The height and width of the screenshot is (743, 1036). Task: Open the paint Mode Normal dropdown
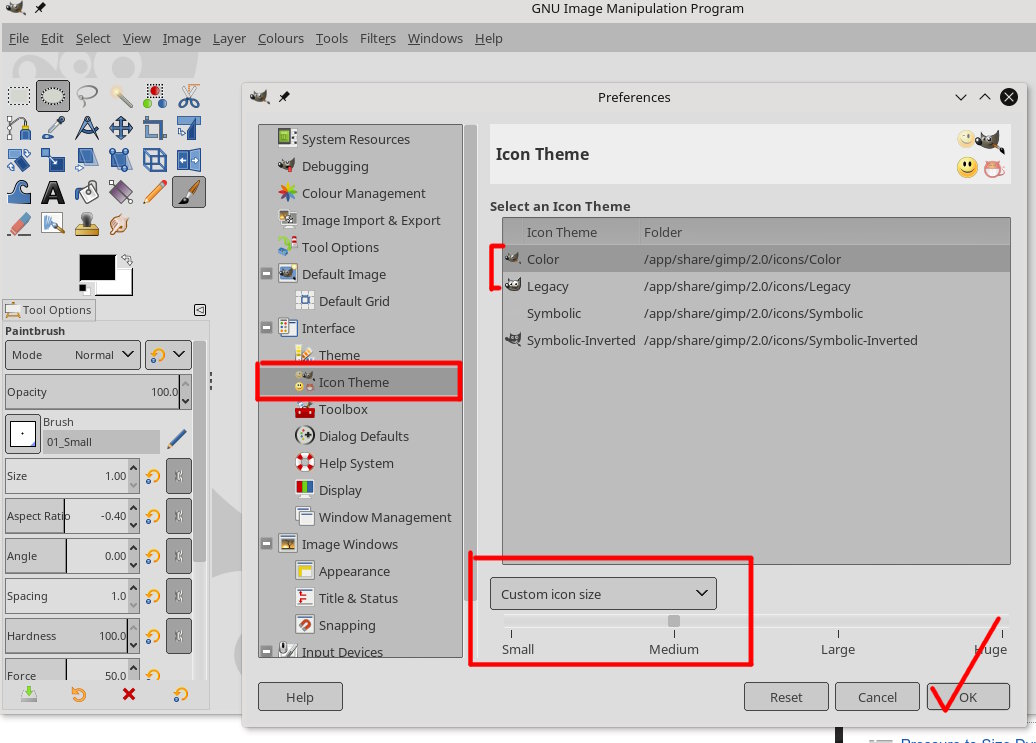pyautogui.click(x=73, y=355)
